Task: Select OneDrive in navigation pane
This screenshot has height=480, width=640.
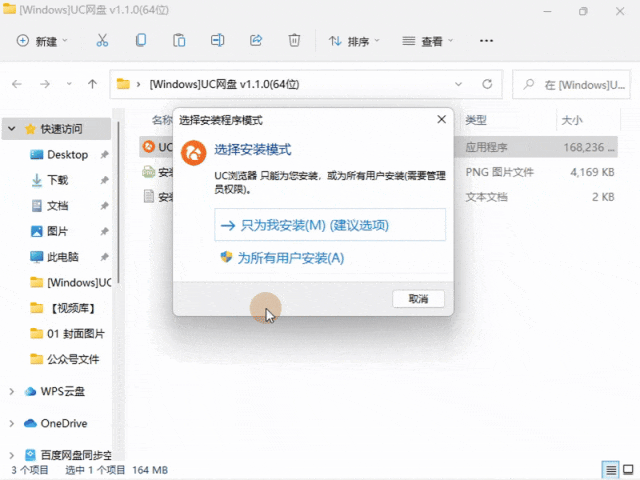Action: click(x=56, y=423)
